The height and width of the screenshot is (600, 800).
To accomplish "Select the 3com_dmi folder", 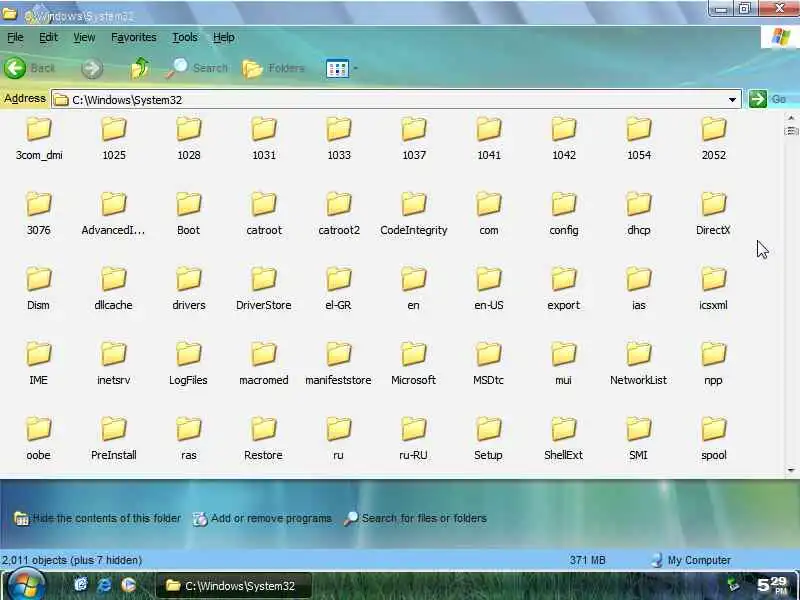I will [x=39, y=138].
